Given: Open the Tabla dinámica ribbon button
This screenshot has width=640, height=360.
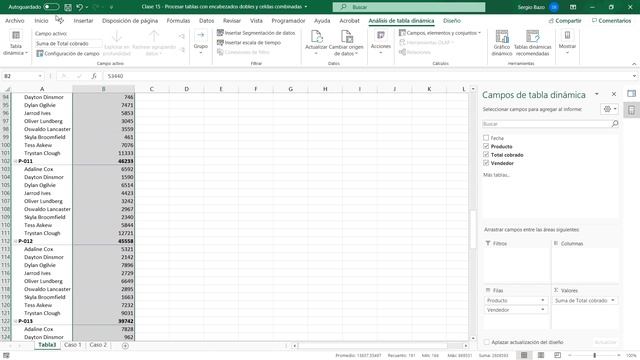Looking at the screenshot, I should click(x=16, y=42).
